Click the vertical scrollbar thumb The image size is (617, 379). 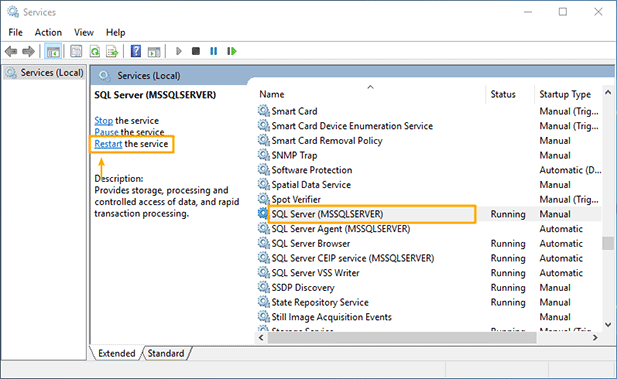pyautogui.click(x=608, y=243)
